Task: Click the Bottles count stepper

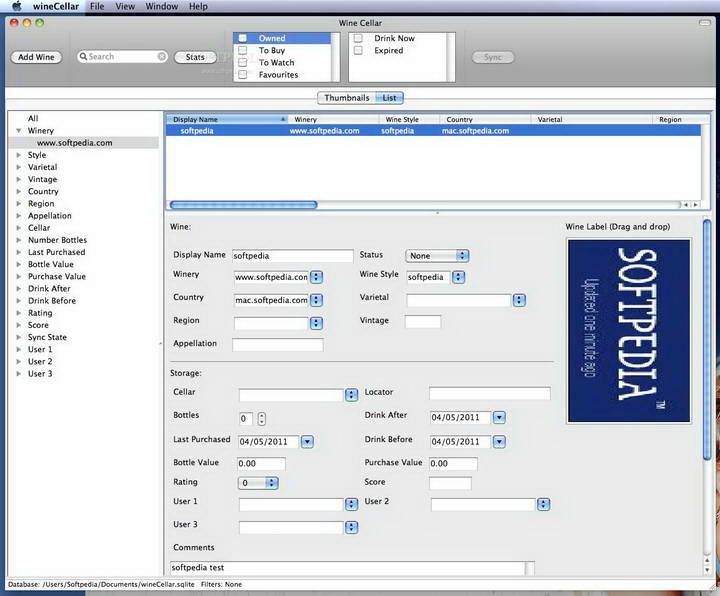Action: [261, 418]
